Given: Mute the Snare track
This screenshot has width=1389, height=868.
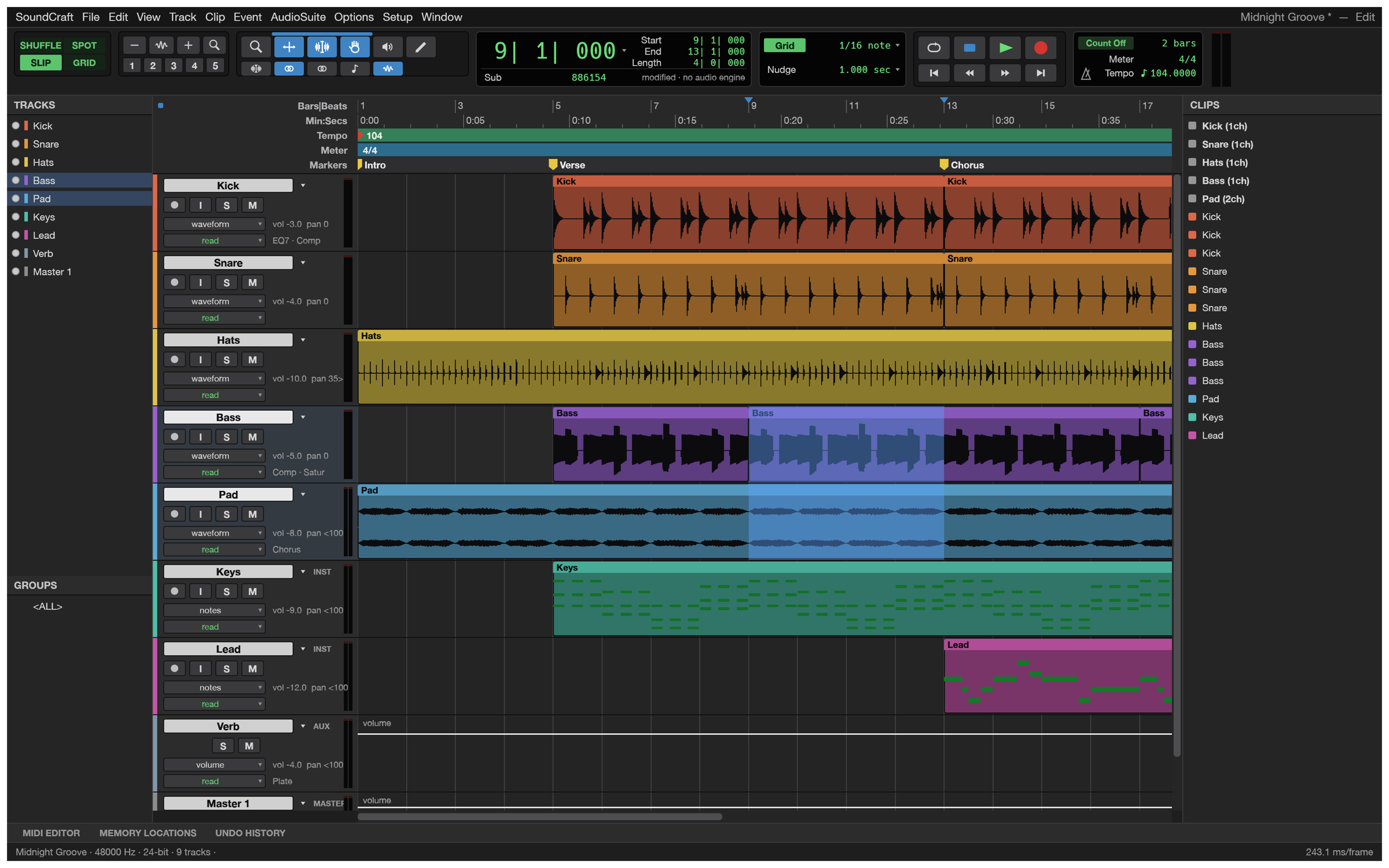Looking at the screenshot, I should 252,282.
